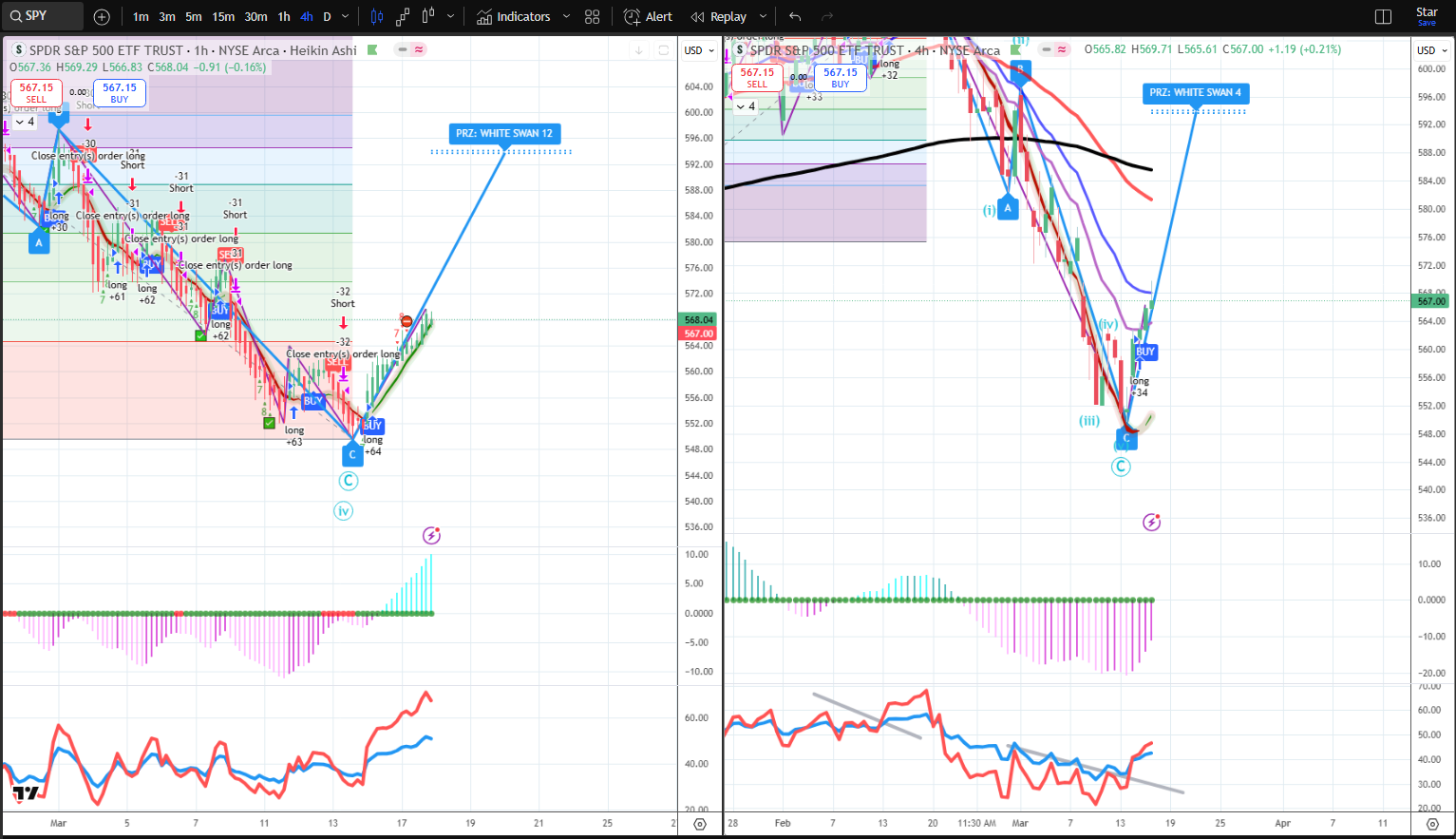Image resolution: width=1456 pixels, height=839 pixels.
Task: Click the green flag icon on 4h chart
Action: point(1016,49)
